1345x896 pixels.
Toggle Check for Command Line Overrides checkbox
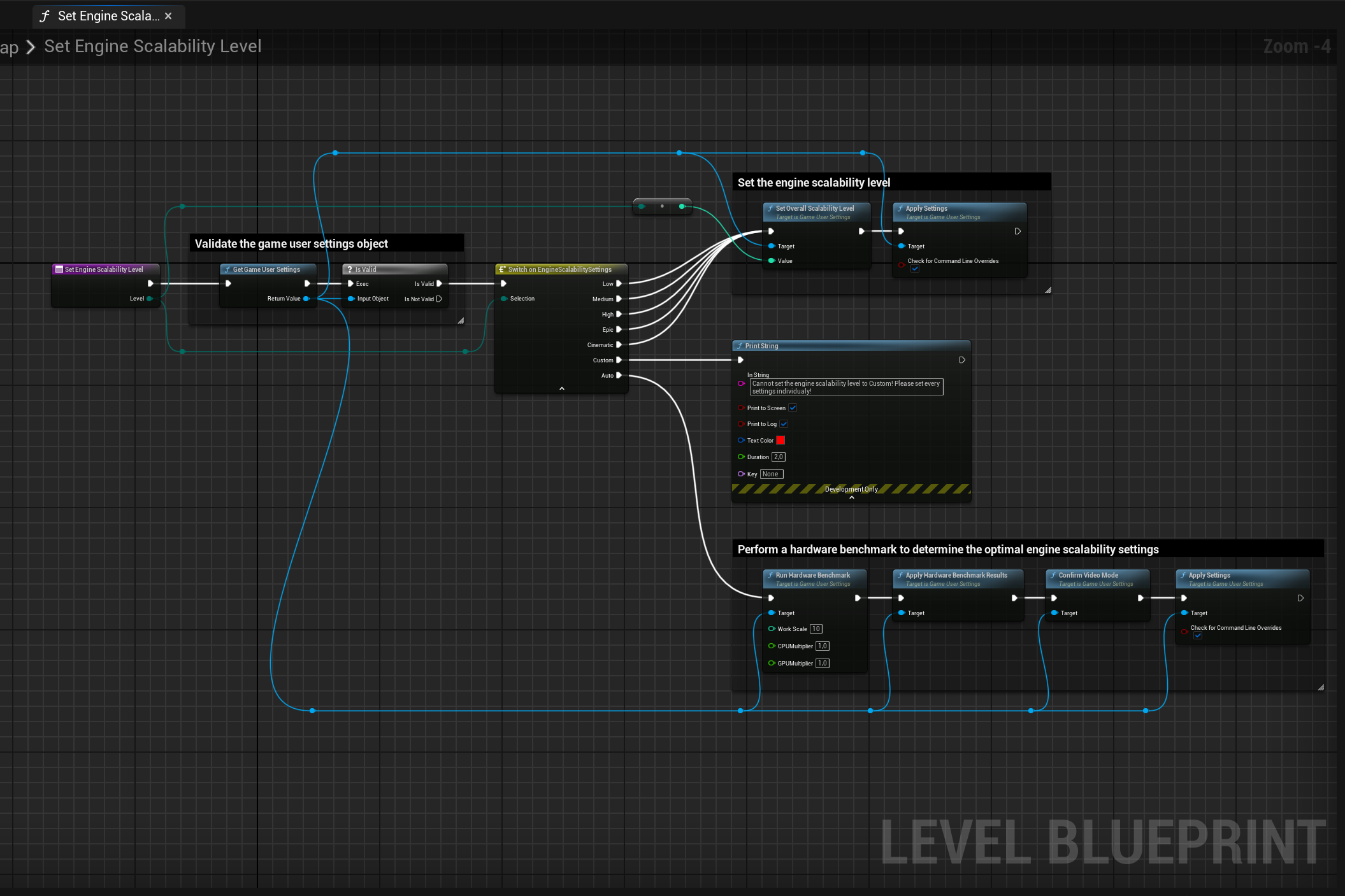click(x=916, y=268)
